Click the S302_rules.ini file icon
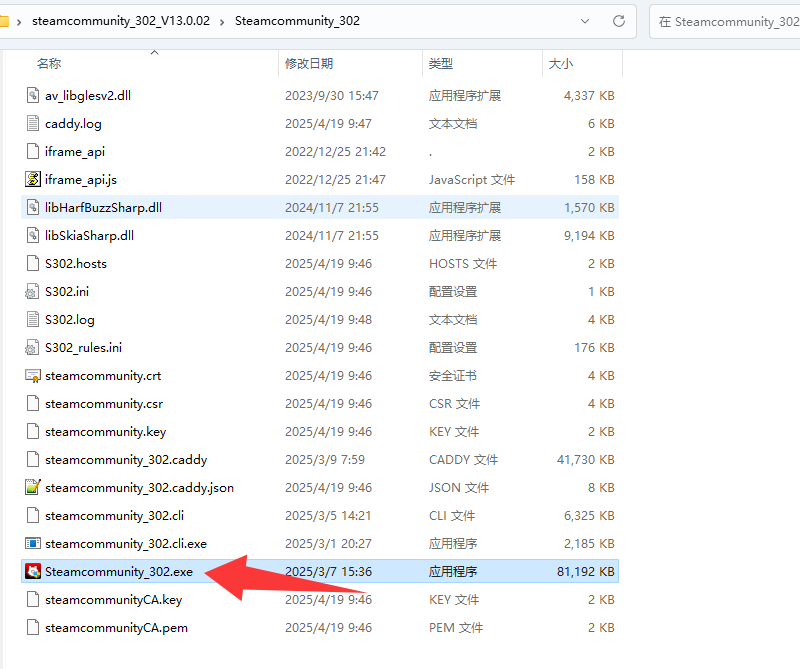 (x=33, y=348)
